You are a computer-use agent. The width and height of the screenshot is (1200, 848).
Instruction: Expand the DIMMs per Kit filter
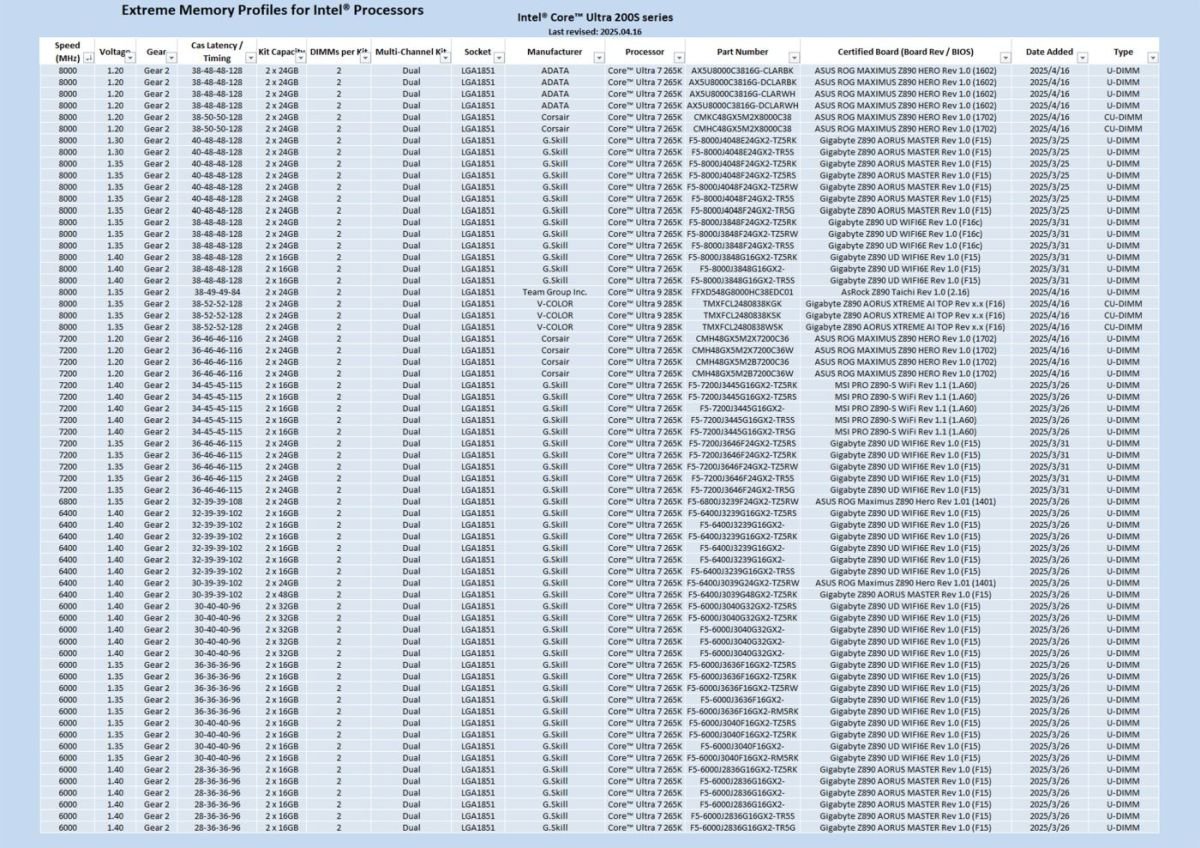coord(366,59)
